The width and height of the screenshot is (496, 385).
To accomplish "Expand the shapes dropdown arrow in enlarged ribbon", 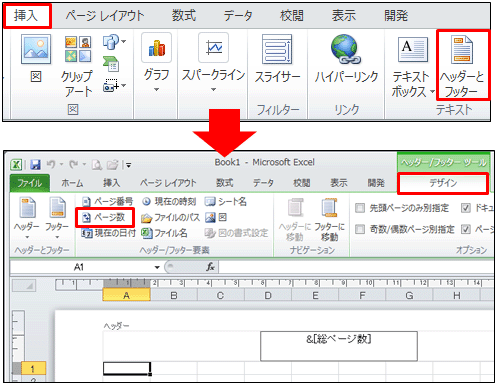I will tap(124, 42).
